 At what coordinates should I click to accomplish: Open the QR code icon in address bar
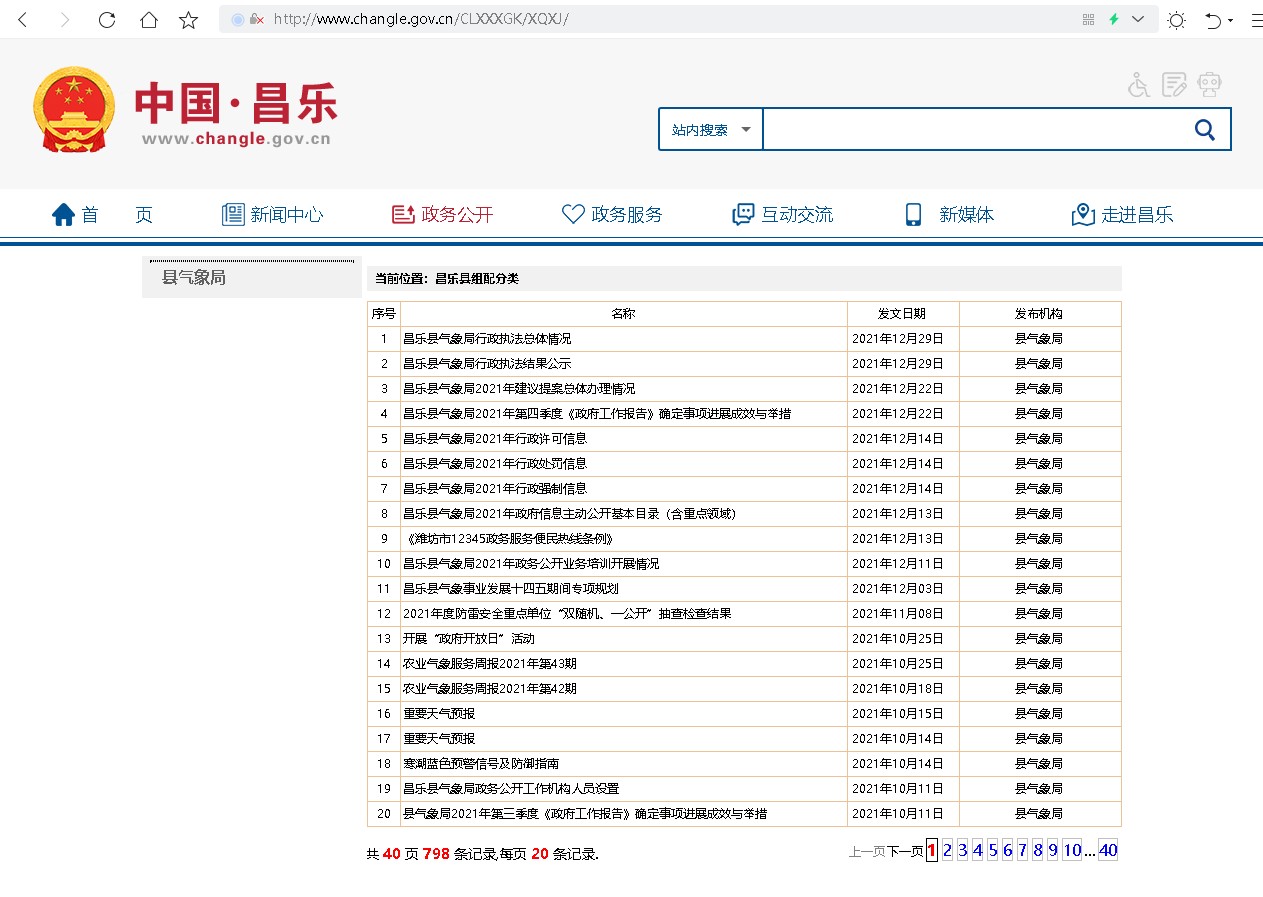click(1088, 20)
